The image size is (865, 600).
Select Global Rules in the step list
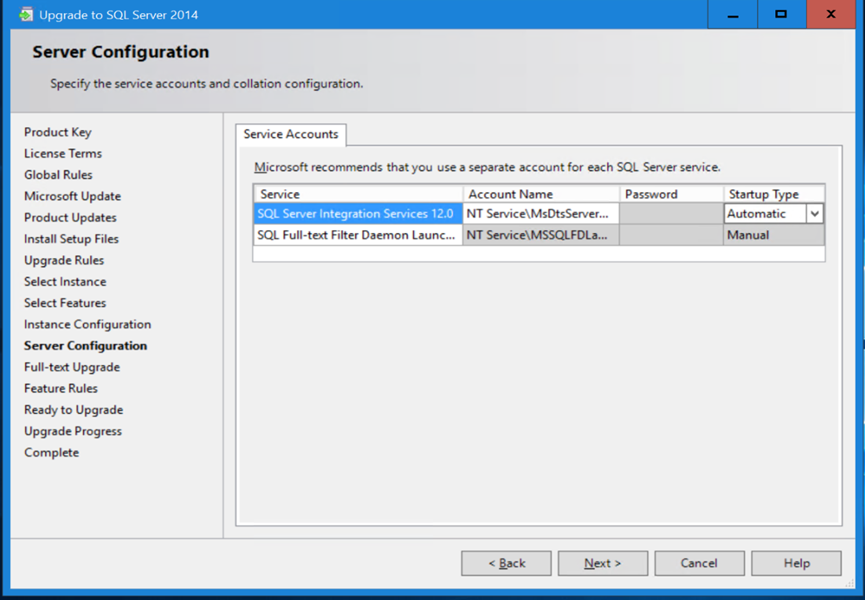click(58, 175)
